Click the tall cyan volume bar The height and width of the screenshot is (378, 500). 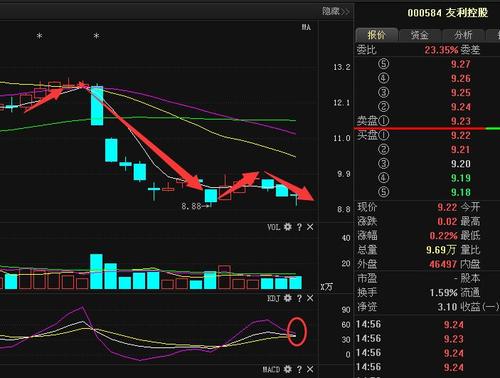(x=96, y=271)
